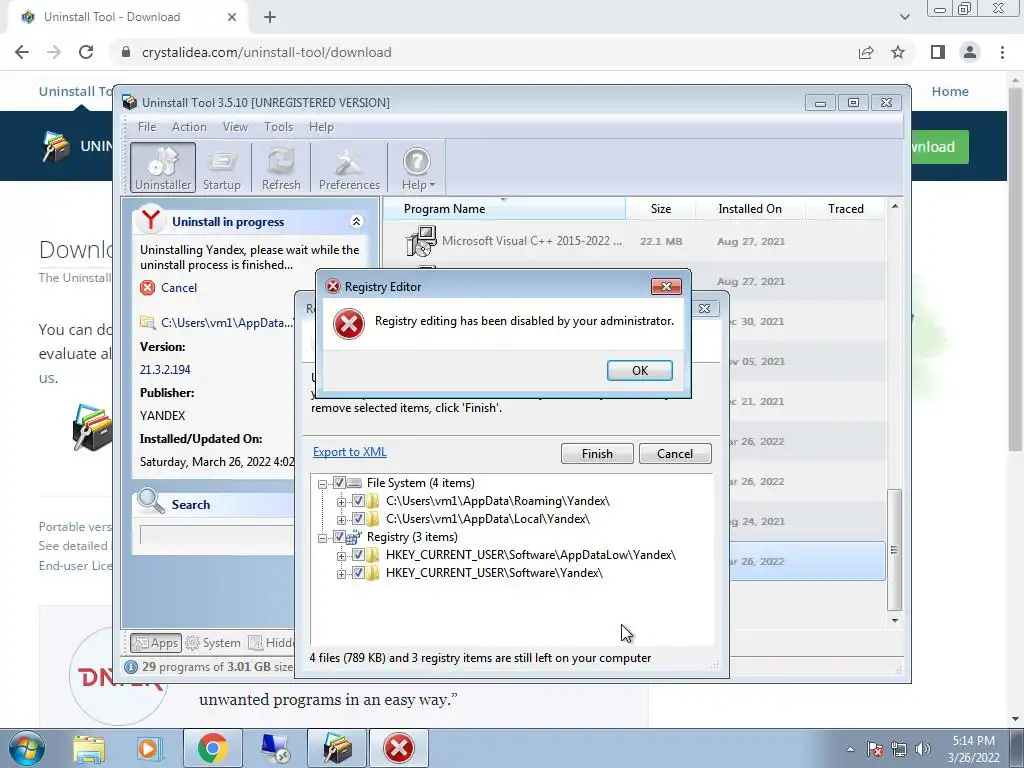This screenshot has width=1024, height=768.
Task: Open the Export to XML link
Action: point(349,452)
